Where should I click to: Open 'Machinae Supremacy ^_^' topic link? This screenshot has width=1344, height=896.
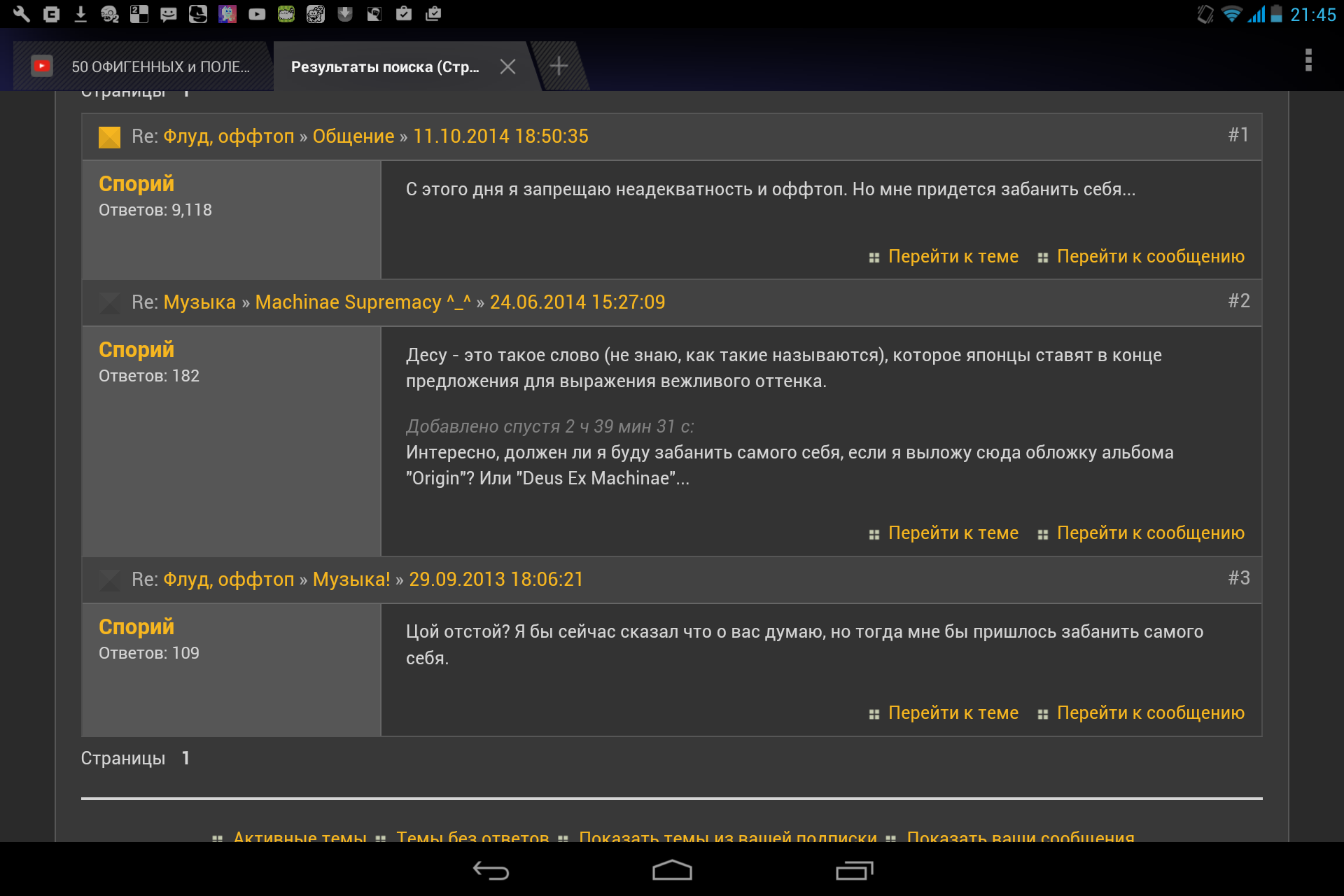[x=363, y=302]
